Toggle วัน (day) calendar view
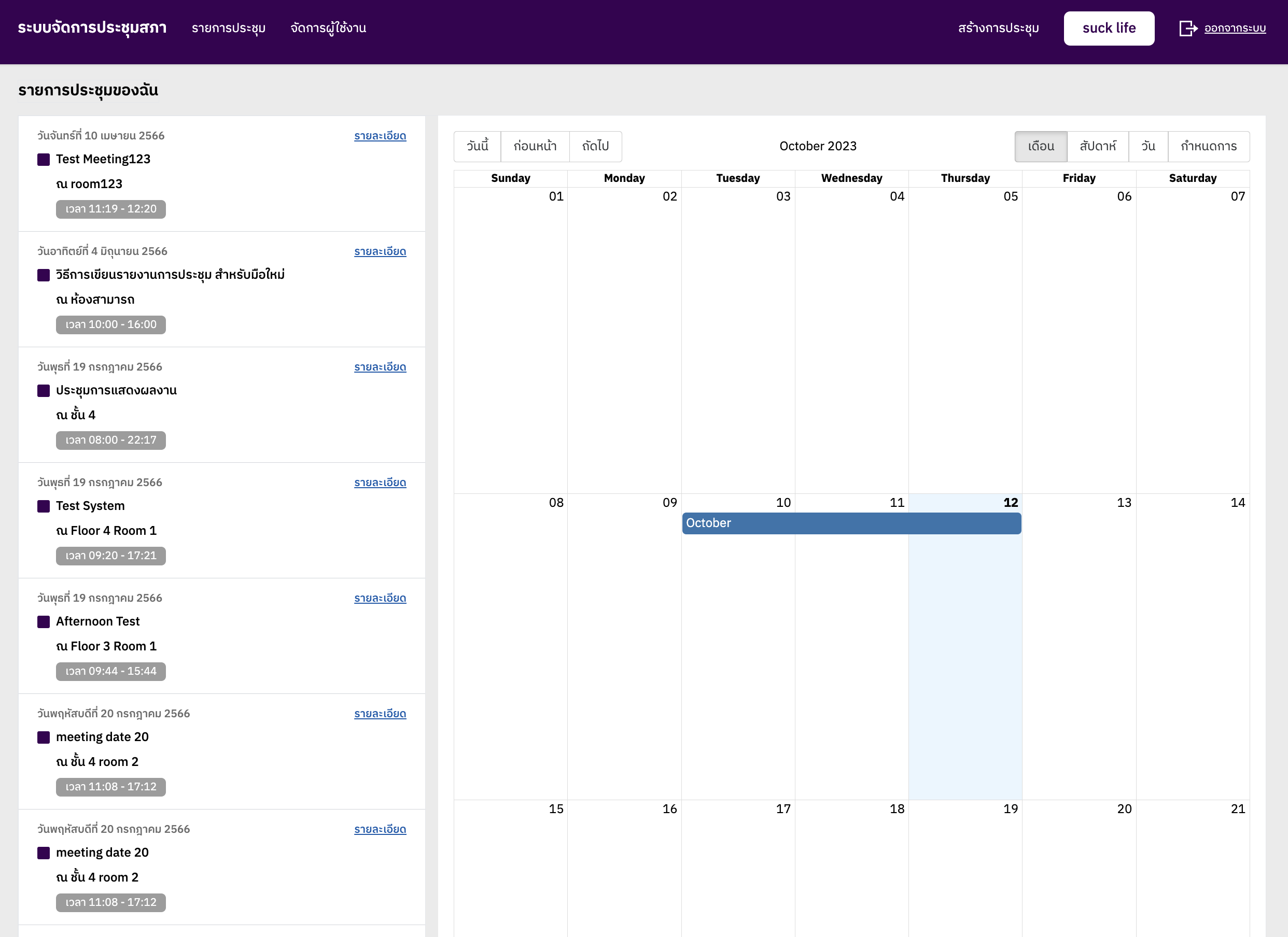This screenshot has width=1288, height=937. [x=1148, y=146]
